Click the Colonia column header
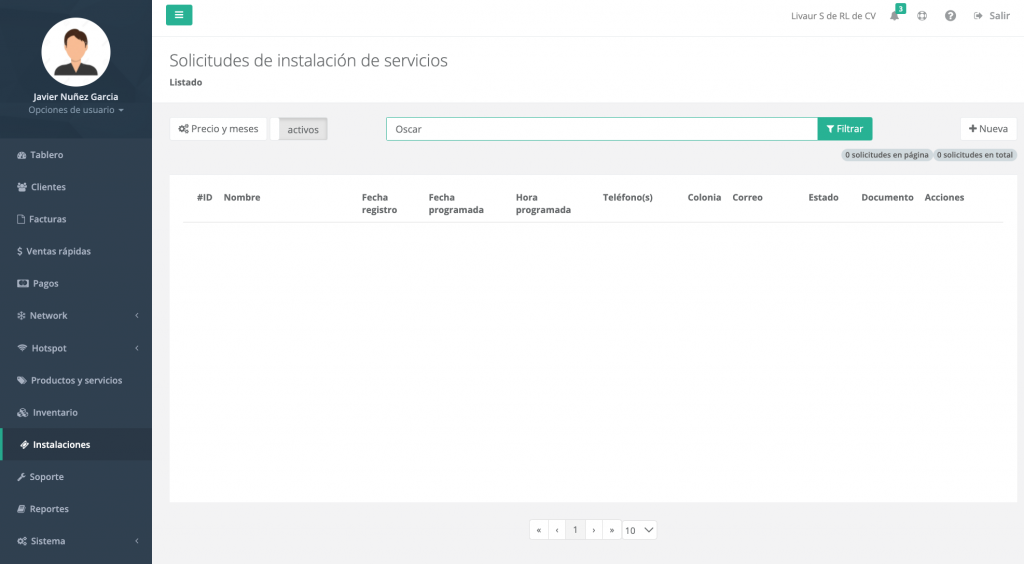 click(x=704, y=197)
